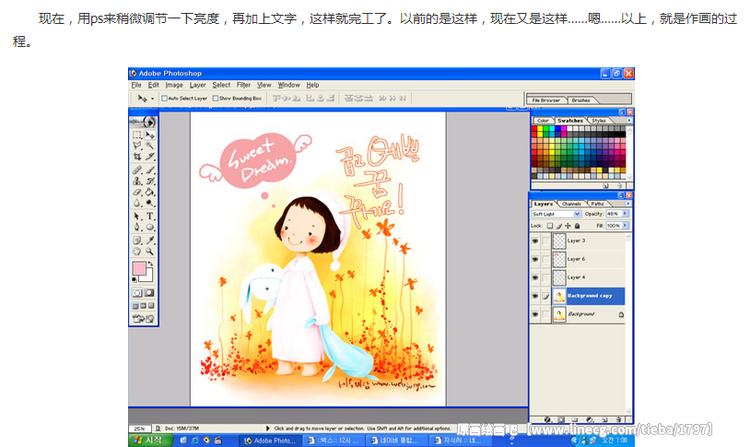
Task: Switch to the Styles tab
Action: [x=599, y=120]
